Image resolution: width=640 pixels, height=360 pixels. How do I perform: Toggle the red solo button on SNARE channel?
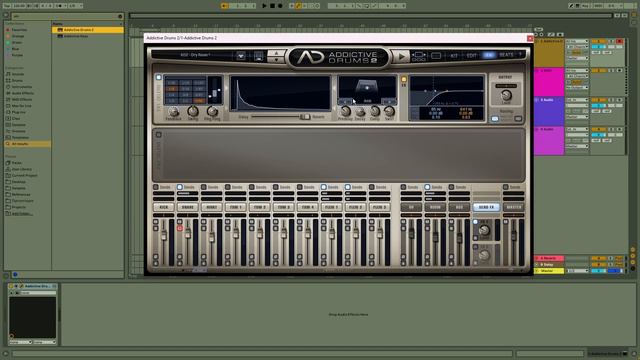180,228
